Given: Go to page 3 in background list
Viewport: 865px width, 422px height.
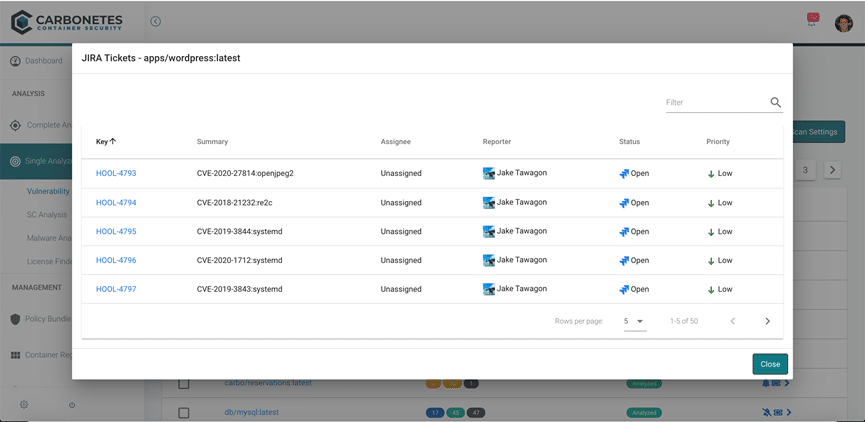Looking at the screenshot, I should coord(805,170).
